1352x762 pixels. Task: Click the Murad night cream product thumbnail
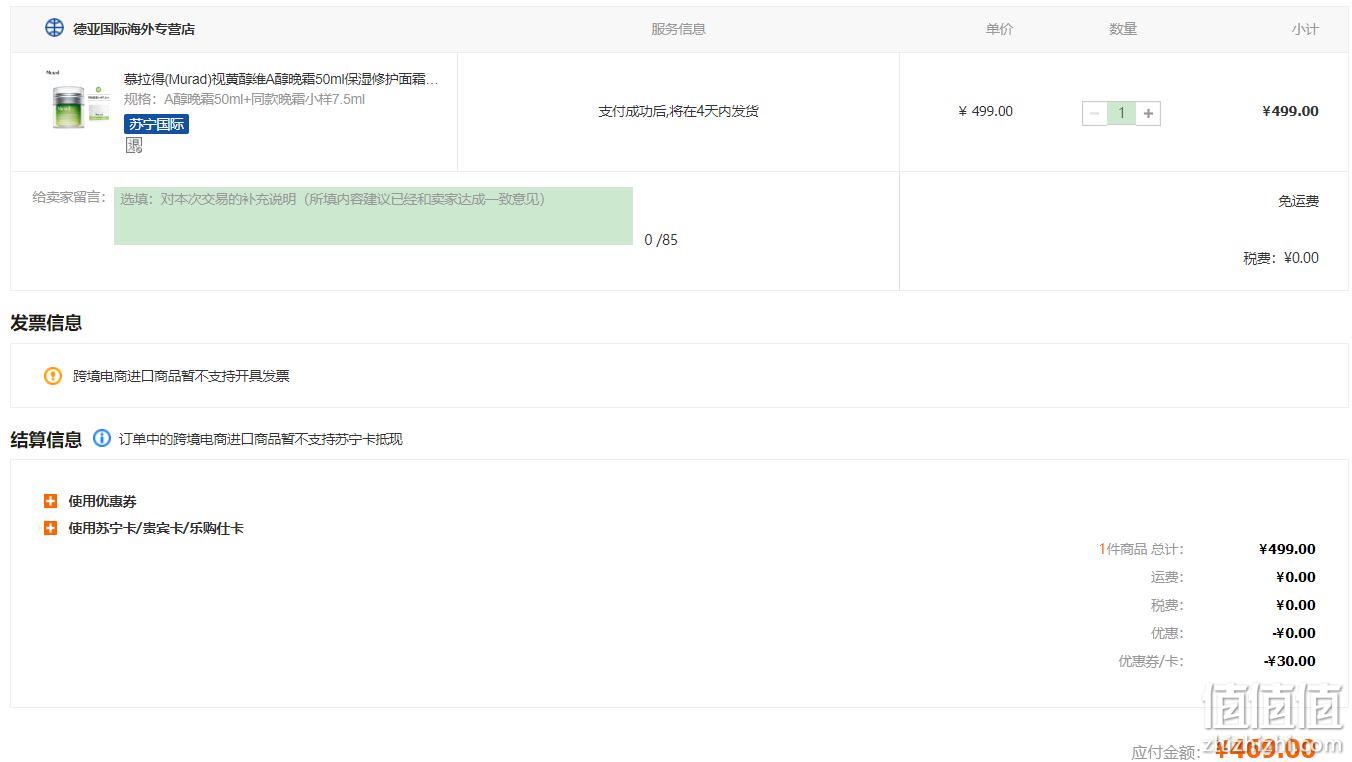coord(79,100)
